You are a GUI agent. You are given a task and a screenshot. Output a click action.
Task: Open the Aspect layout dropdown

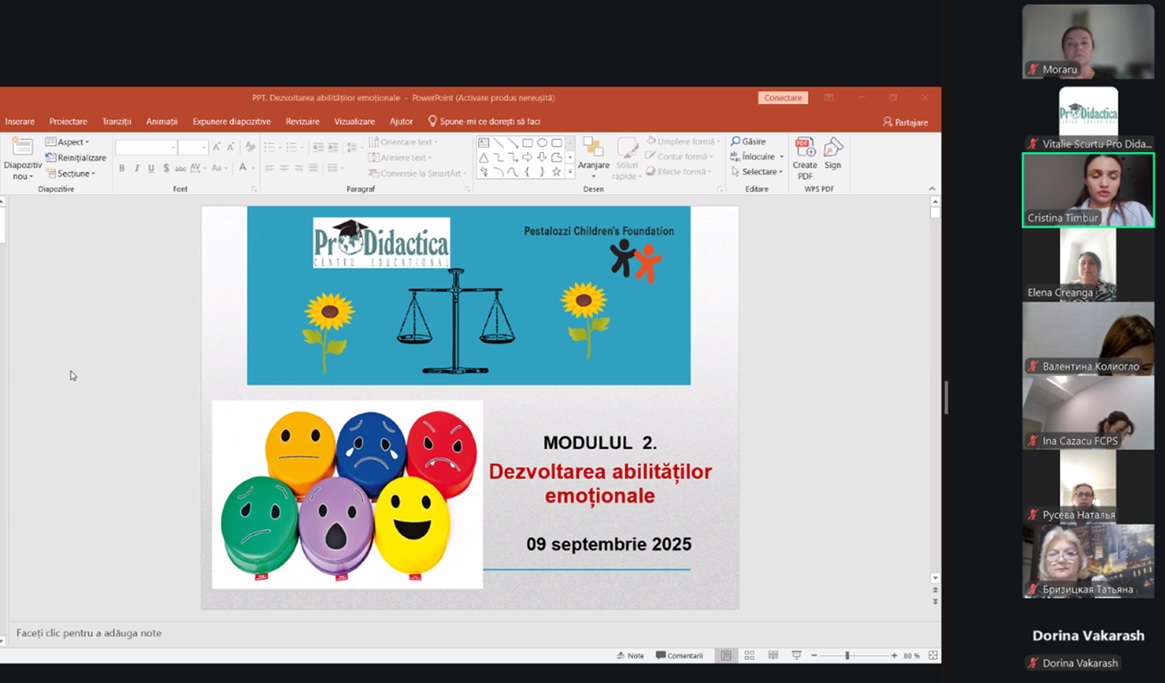[x=68, y=142]
